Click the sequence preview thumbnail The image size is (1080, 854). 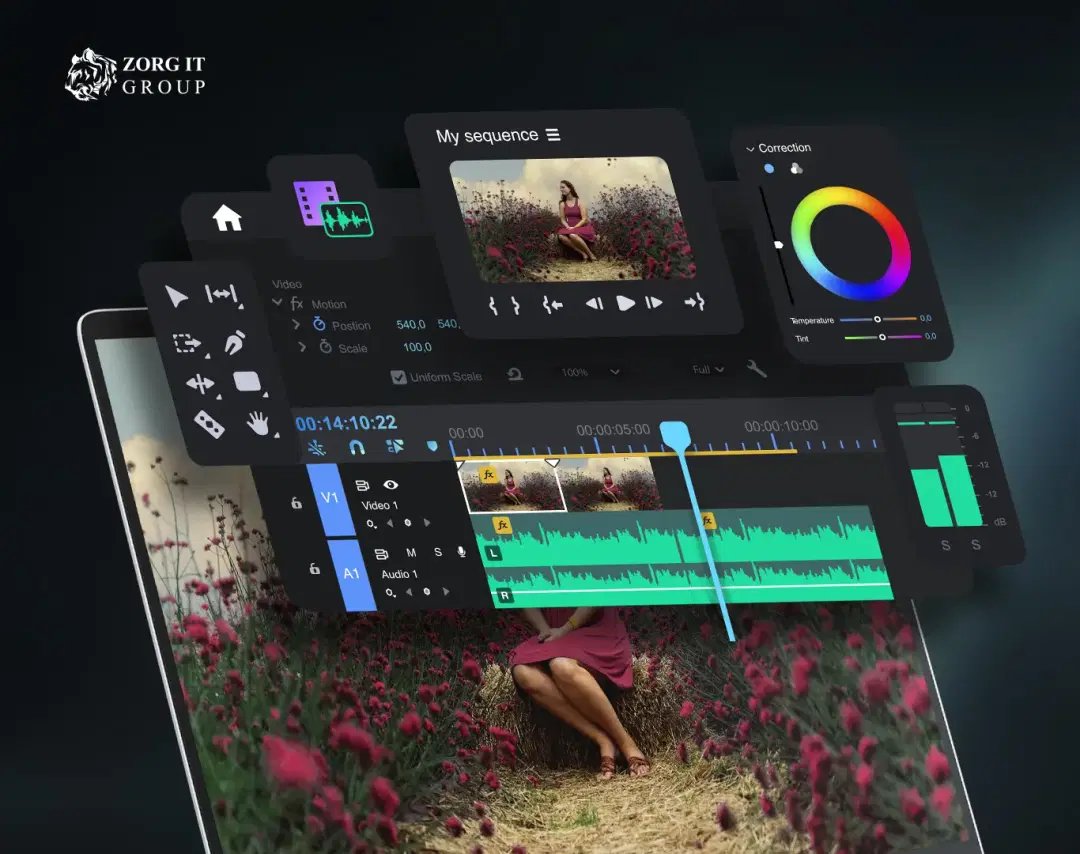click(x=571, y=218)
